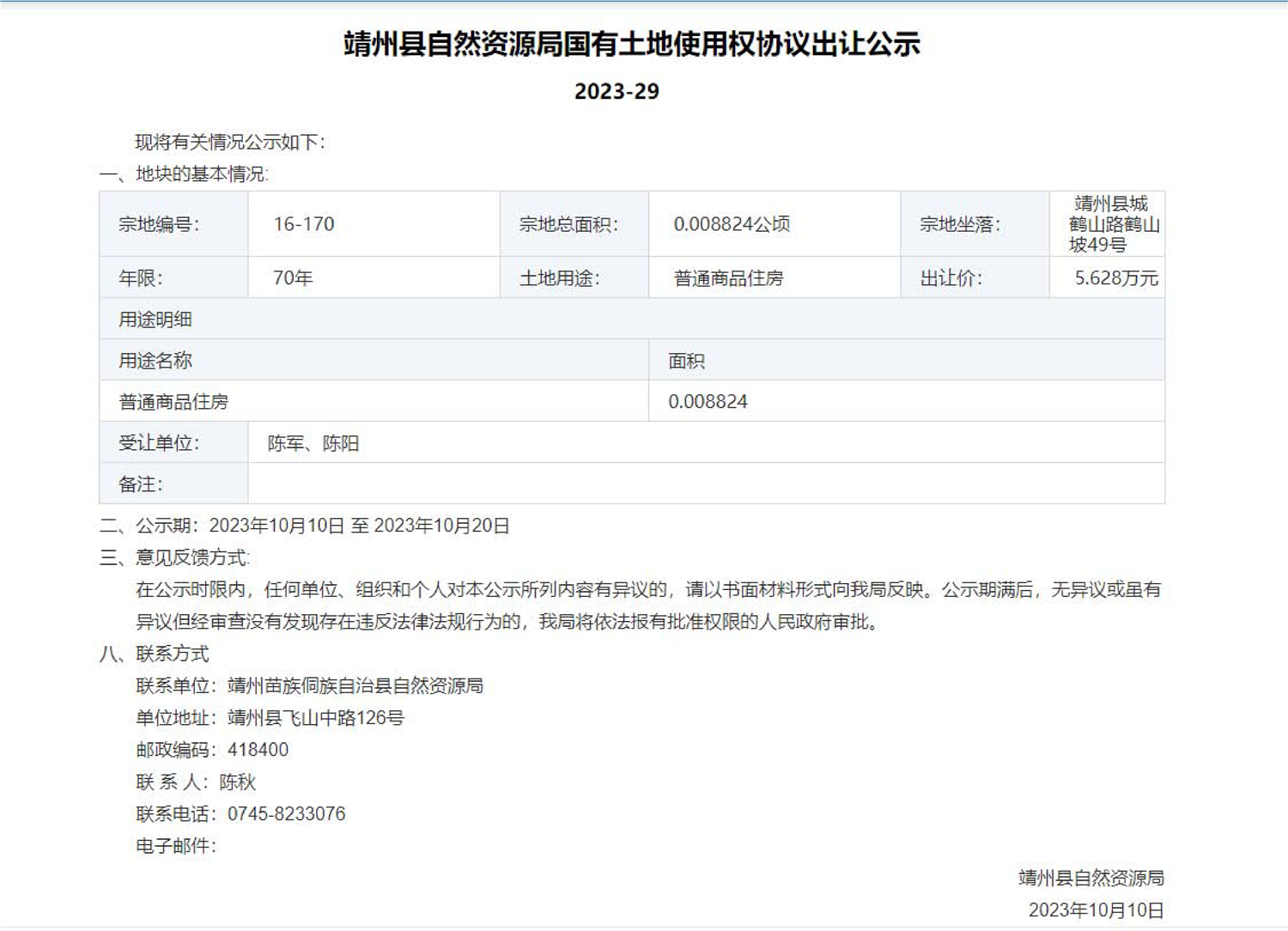This screenshot has height=931, width=1288.
Task: Click the 用途明细 header row
Action: pos(632,319)
